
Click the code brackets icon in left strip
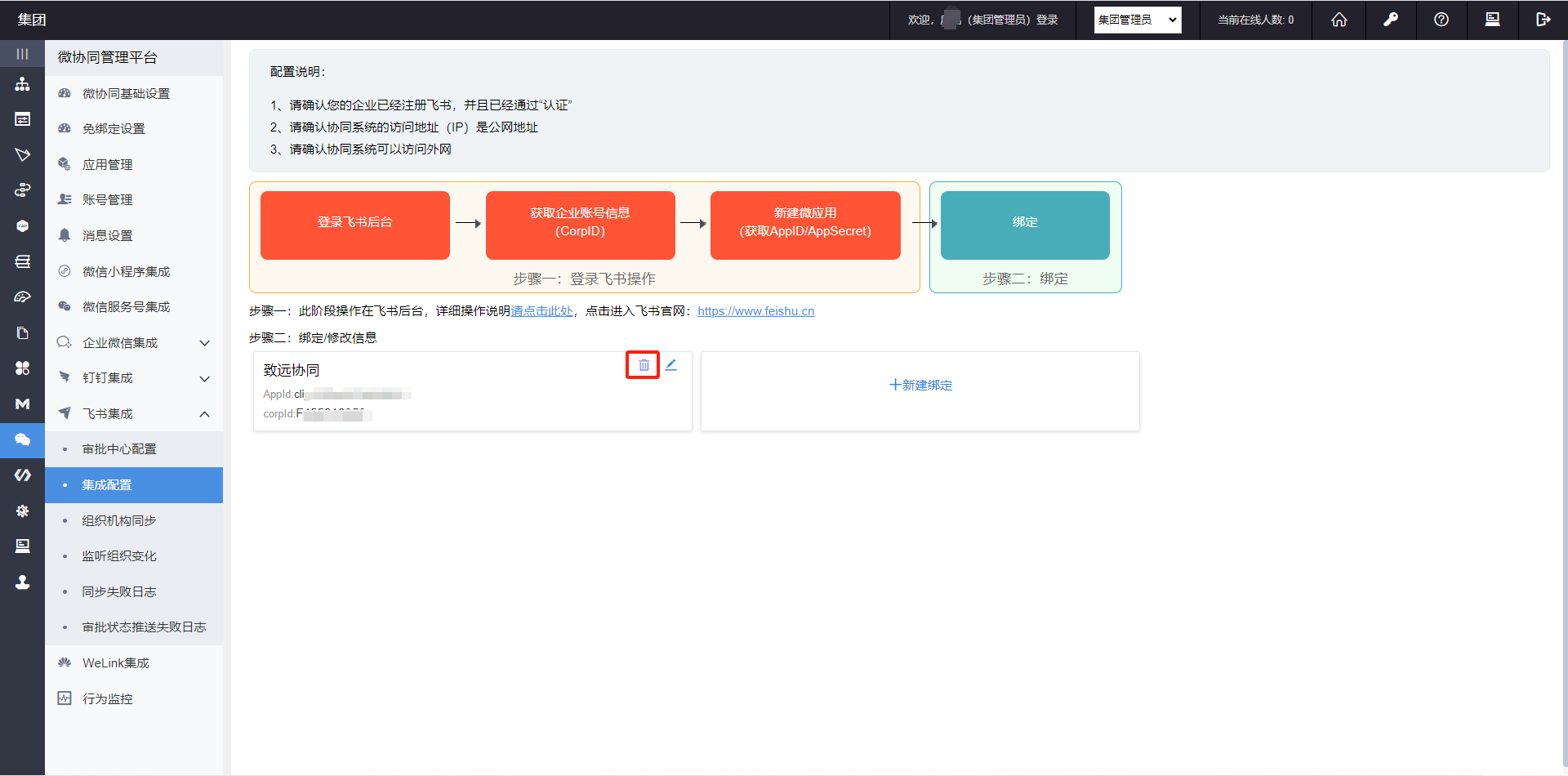[x=22, y=475]
